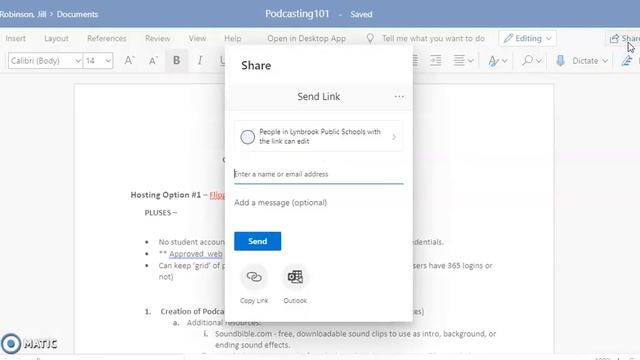Click the name or email address field
The width and height of the screenshot is (640, 360).
click(318, 174)
